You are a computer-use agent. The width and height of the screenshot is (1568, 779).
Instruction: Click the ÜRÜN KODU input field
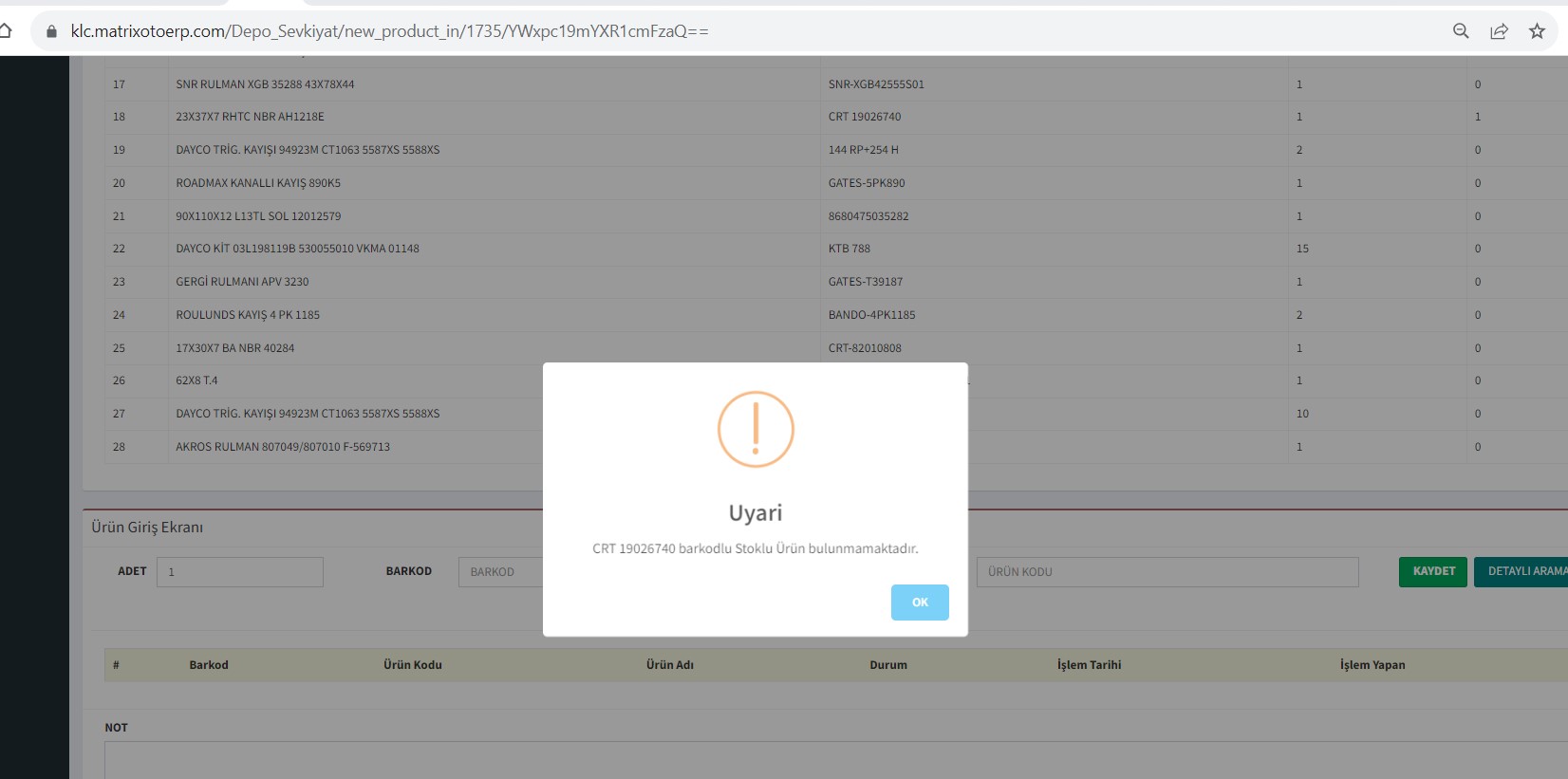(x=1167, y=572)
